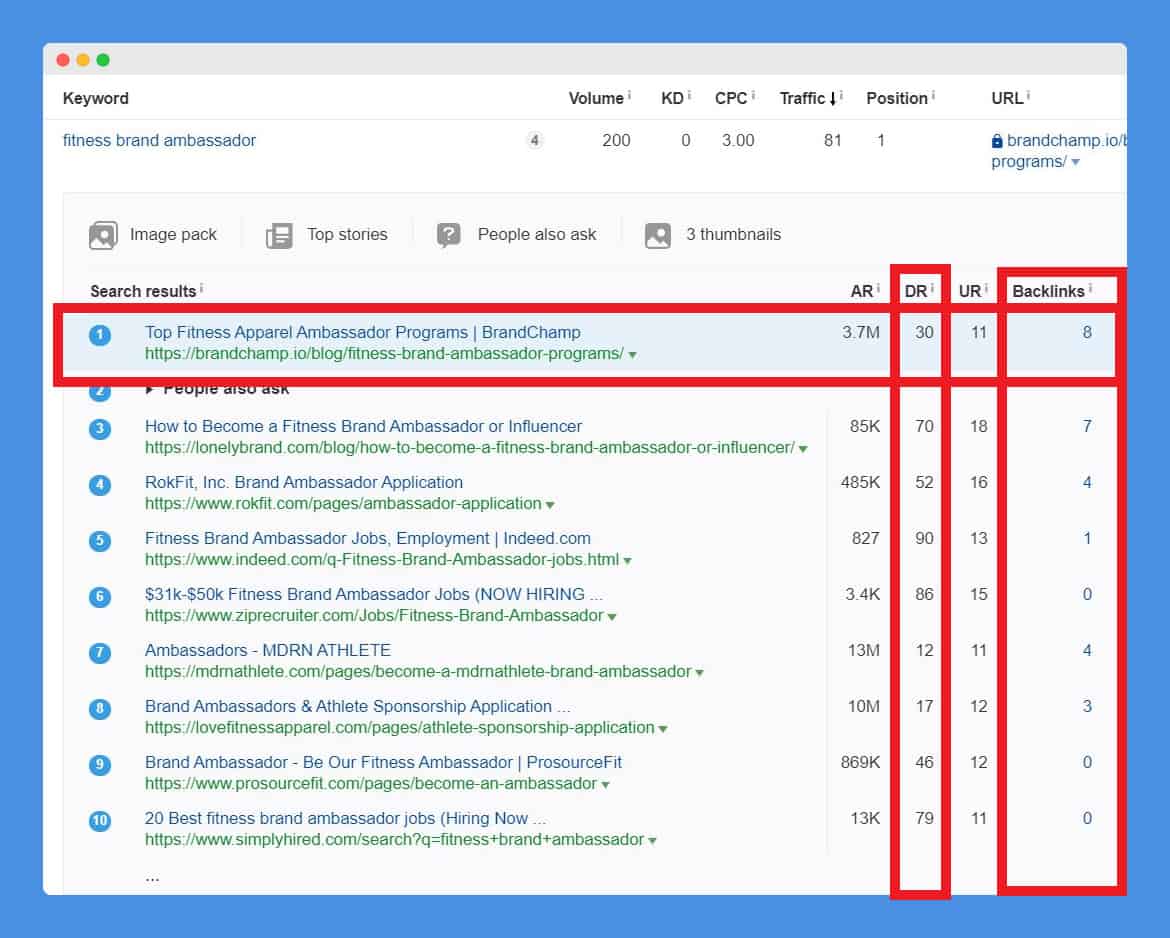1170x938 pixels.
Task: Open dropdown arrow after indeed.com URL
Action: click(628, 561)
